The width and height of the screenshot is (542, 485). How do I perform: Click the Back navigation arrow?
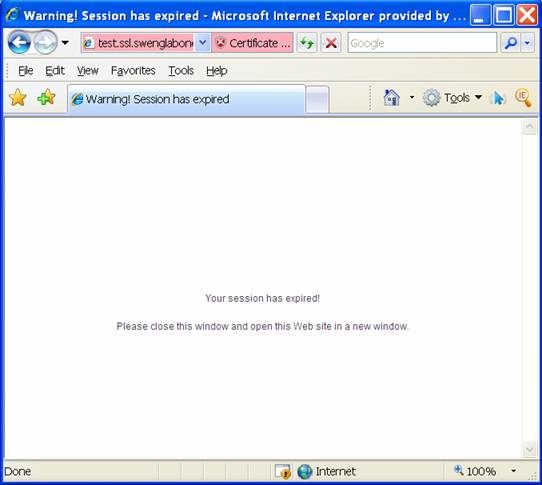pyautogui.click(x=19, y=43)
